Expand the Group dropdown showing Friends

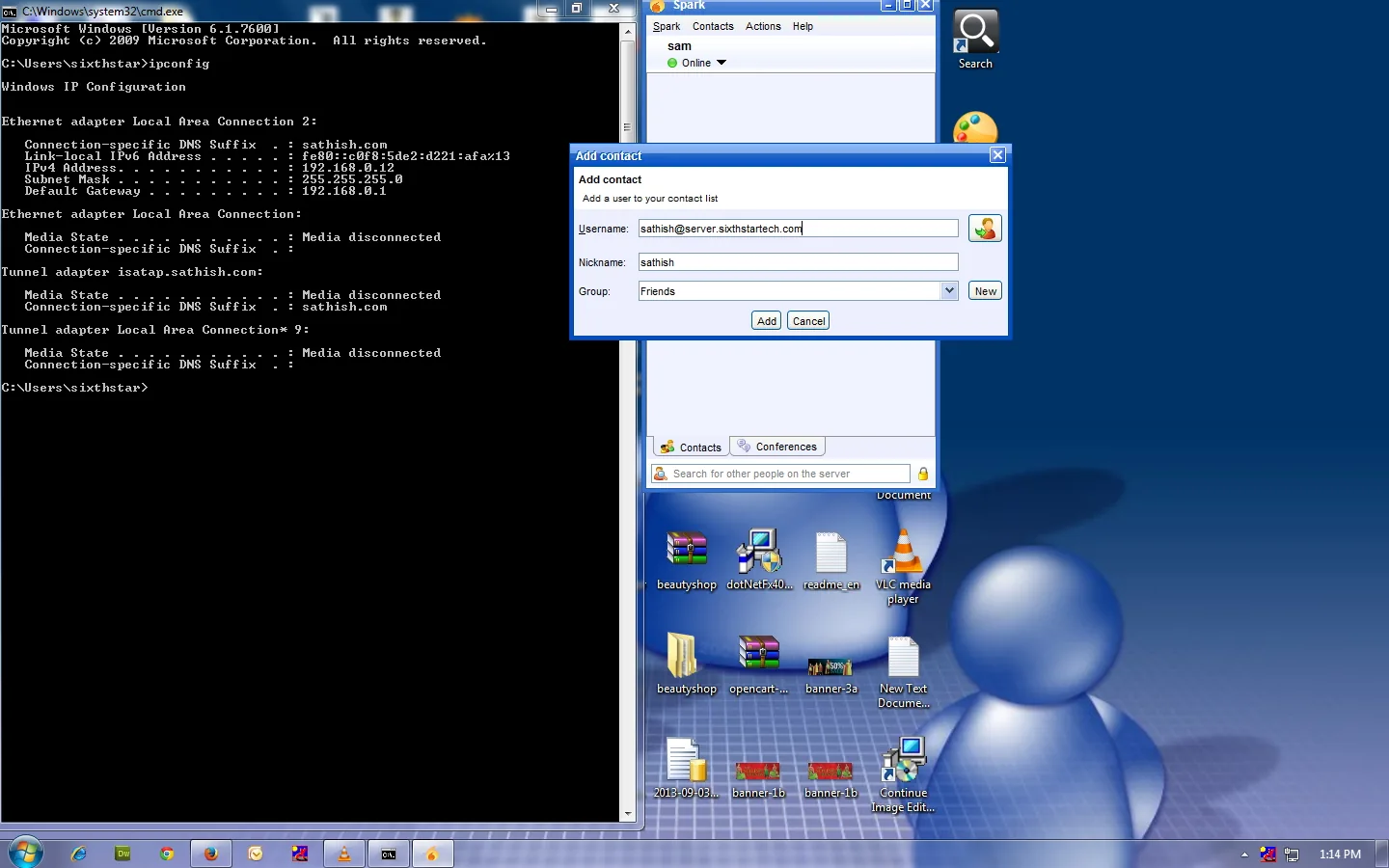pos(949,291)
